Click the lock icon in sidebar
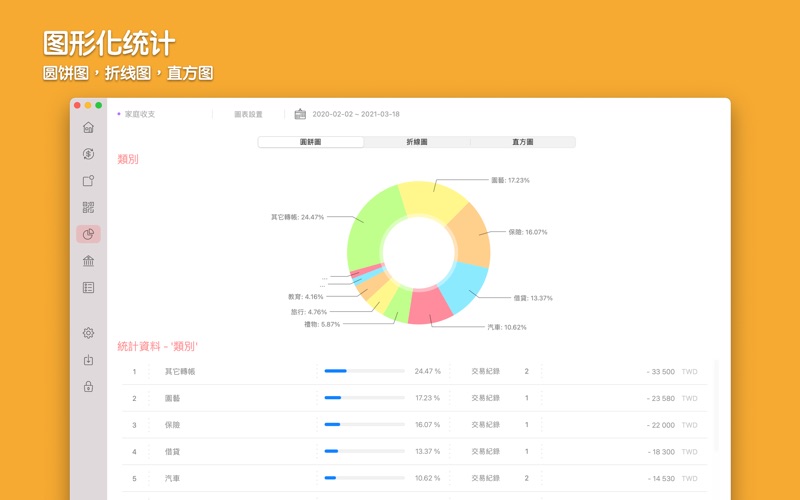Viewport: 800px width, 500px height. 88,387
